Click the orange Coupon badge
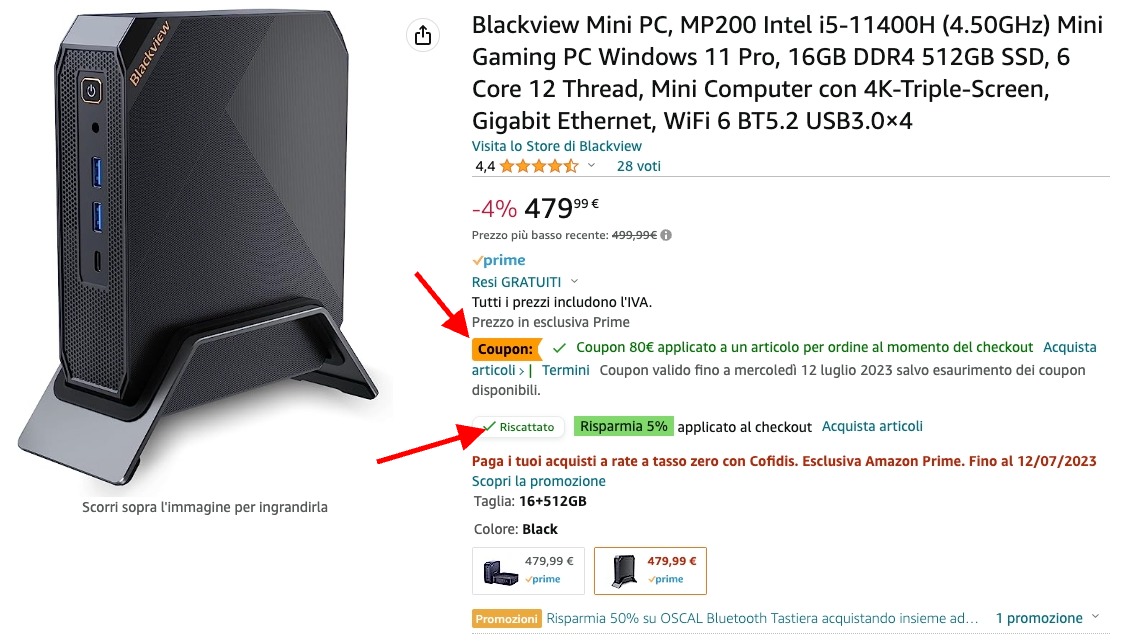This screenshot has height=641, width=1127. [x=506, y=349]
